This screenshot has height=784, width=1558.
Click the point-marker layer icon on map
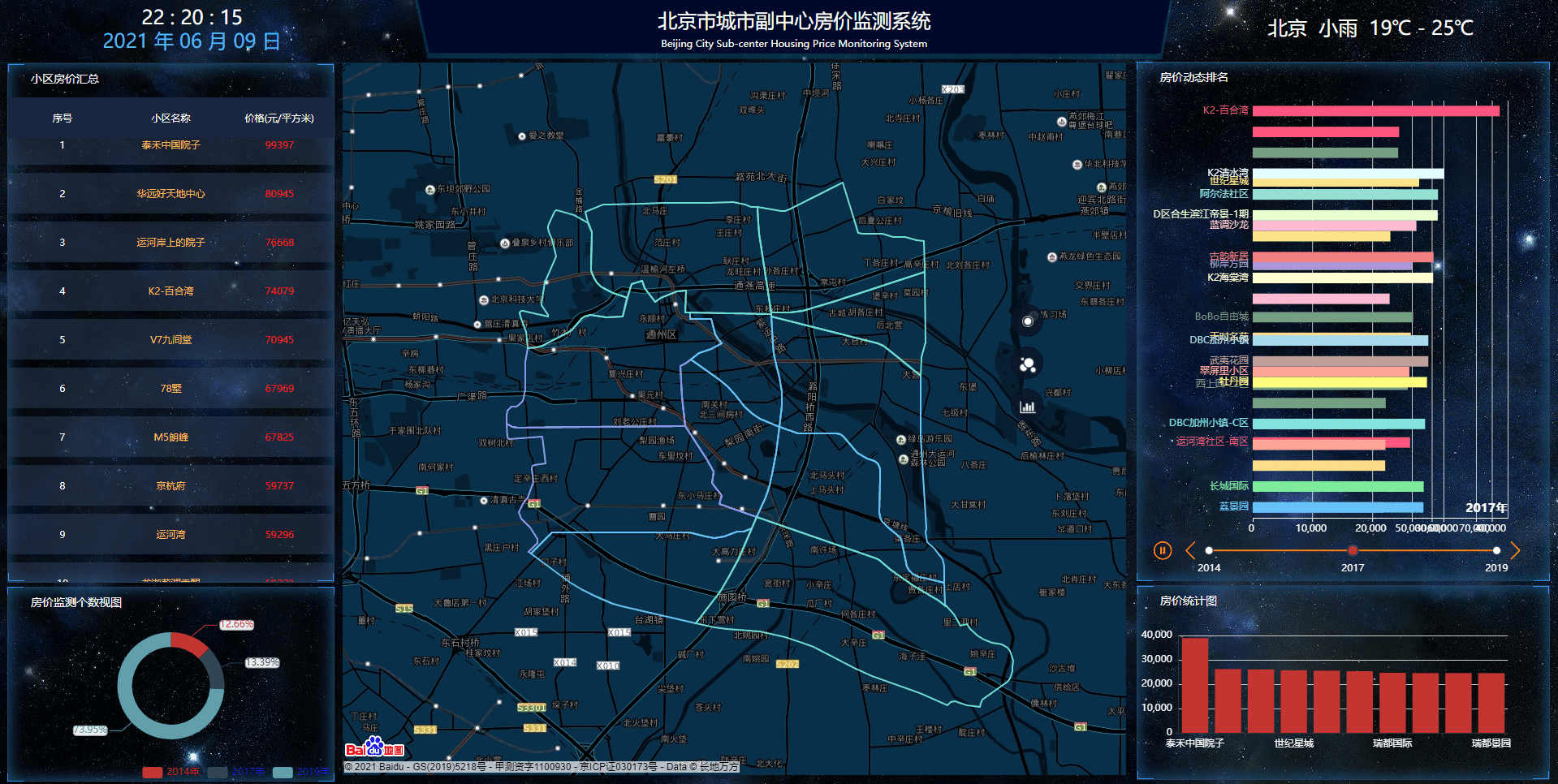click(1028, 321)
